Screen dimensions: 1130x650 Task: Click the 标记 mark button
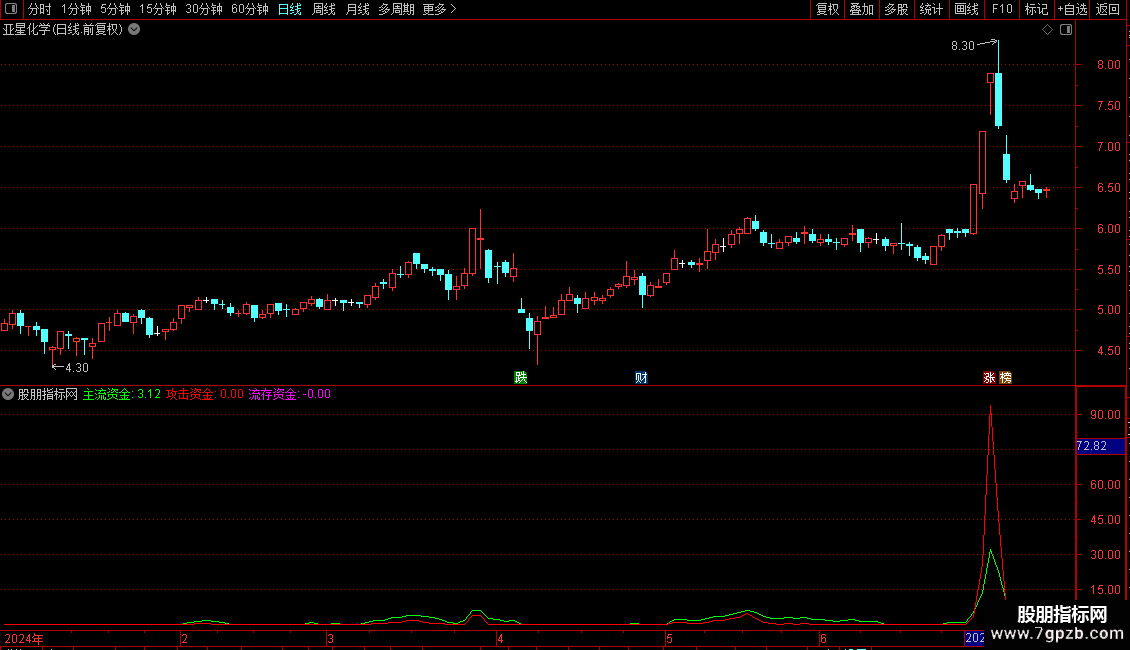(x=1036, y=9)
